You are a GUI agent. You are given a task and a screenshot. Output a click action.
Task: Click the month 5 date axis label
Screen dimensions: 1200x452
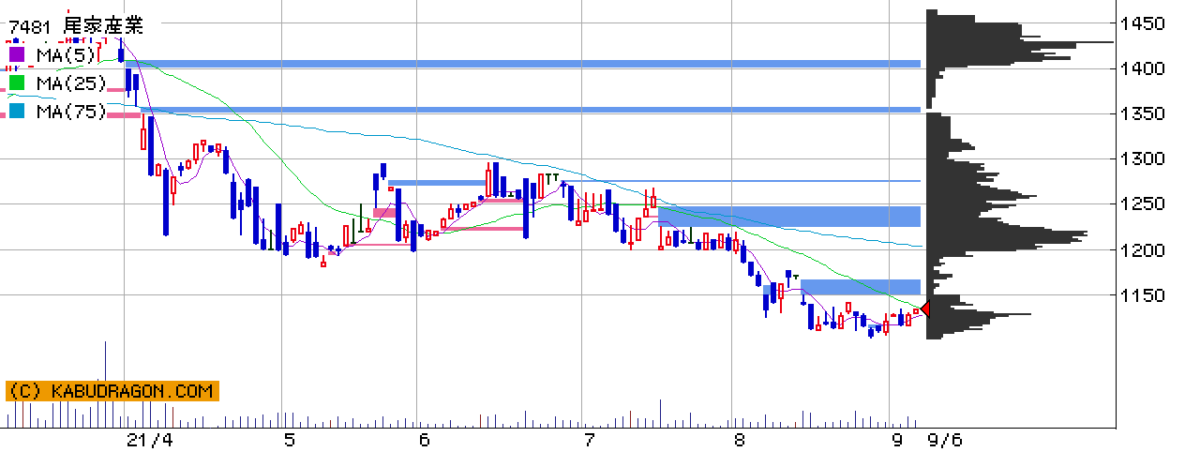coord(289,439)
